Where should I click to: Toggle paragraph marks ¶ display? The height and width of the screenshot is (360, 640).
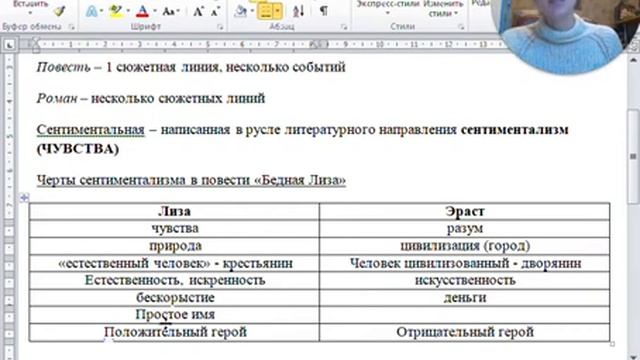(x=323, y=11)
